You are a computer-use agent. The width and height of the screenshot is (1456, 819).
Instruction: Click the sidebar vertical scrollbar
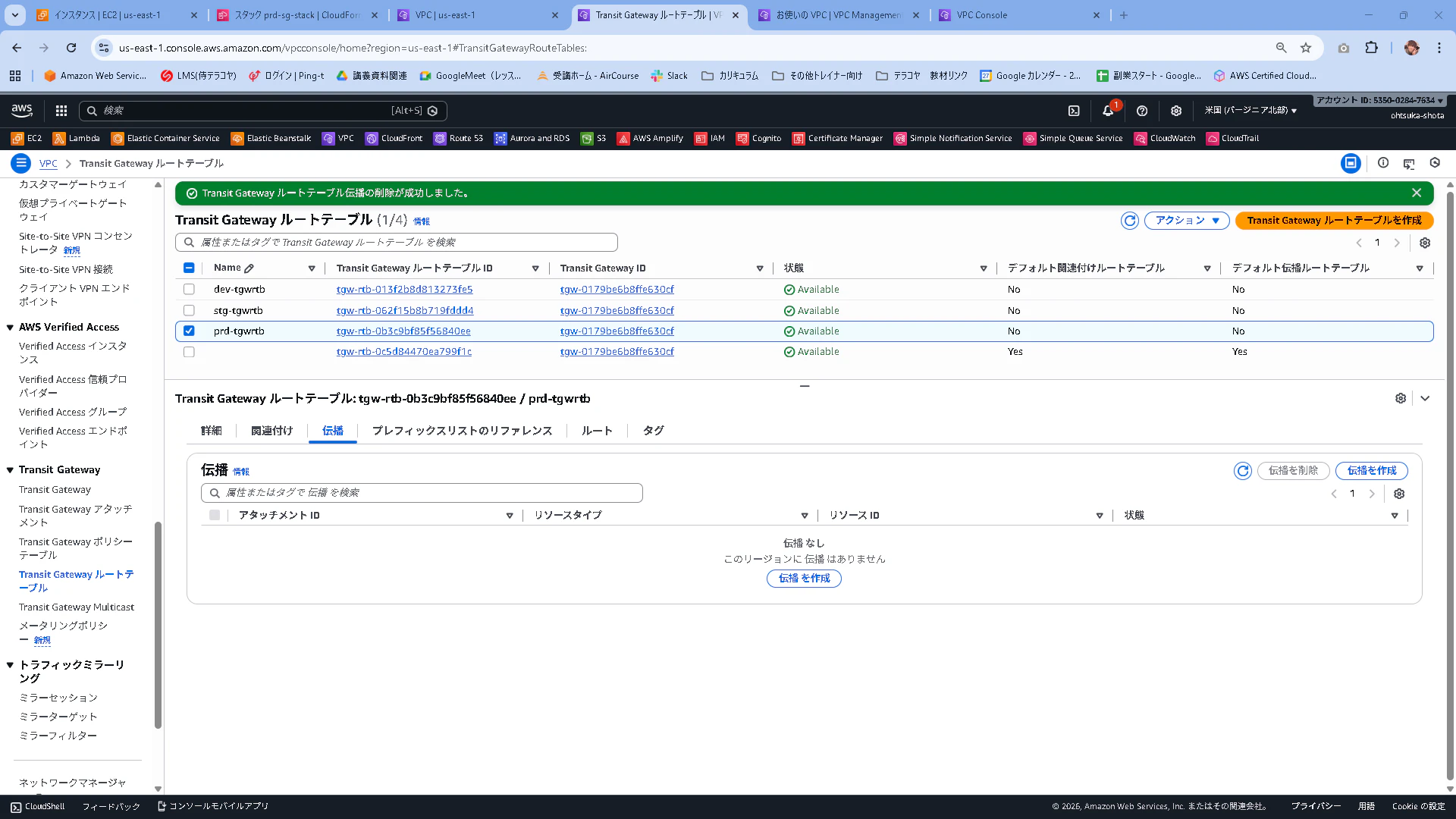click(158, 624)
